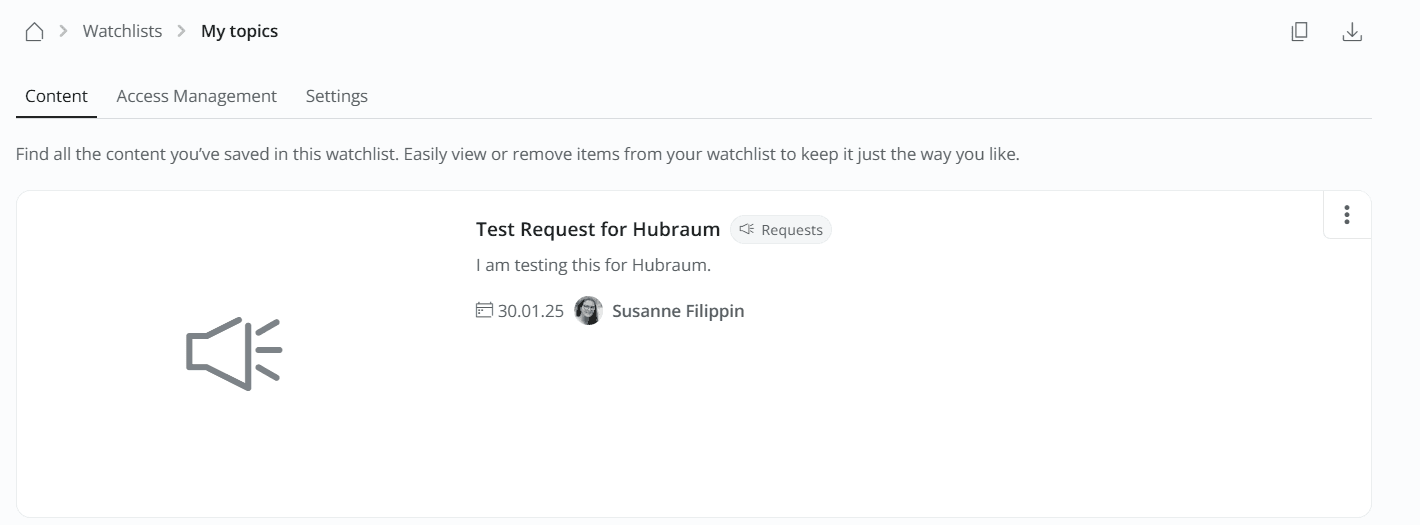
Task: Click the large megaphone placeholder image
Action: pos(234,353)
